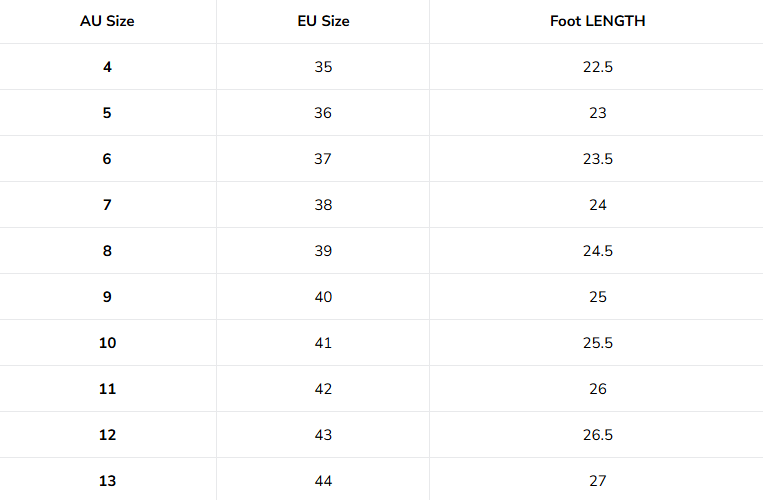This screenshot has width=763, height=500.
Task: Click foot length 22.5 value
Action: click(x=597, y=67)
